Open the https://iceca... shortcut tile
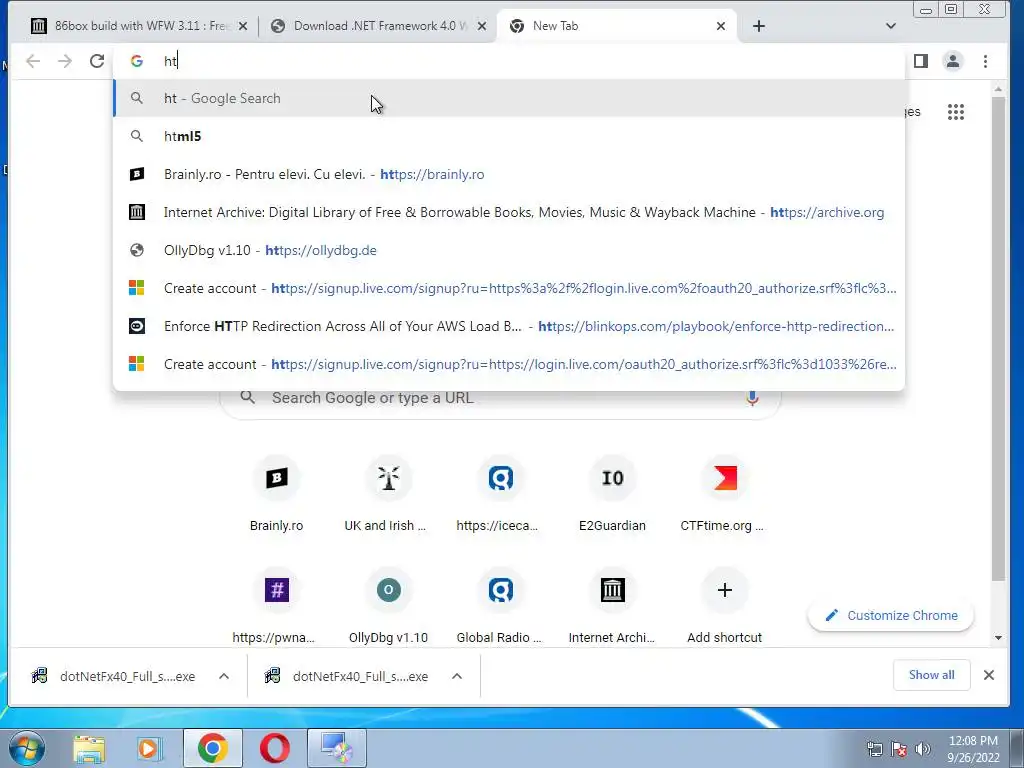1024x768 pixels. pos(500,494)
